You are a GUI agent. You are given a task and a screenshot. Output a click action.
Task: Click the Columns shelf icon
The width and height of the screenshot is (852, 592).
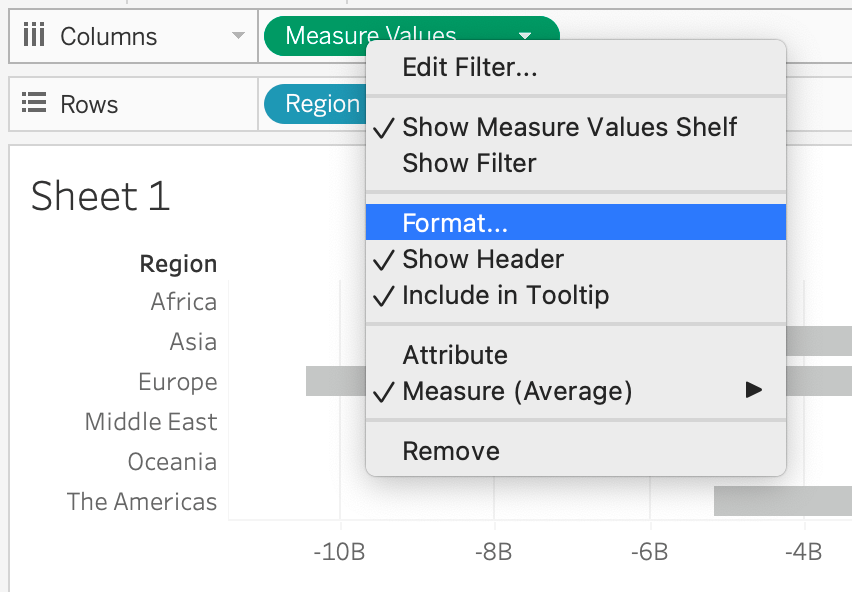point(34,36)
